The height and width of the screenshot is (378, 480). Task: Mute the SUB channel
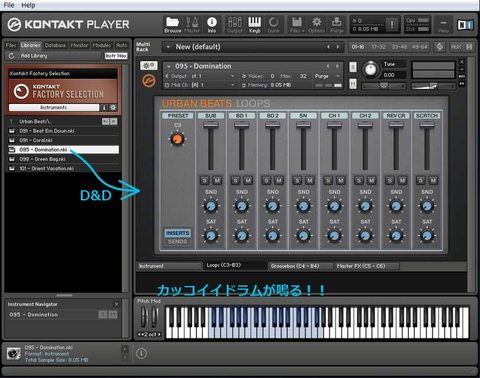pos(217,180)
